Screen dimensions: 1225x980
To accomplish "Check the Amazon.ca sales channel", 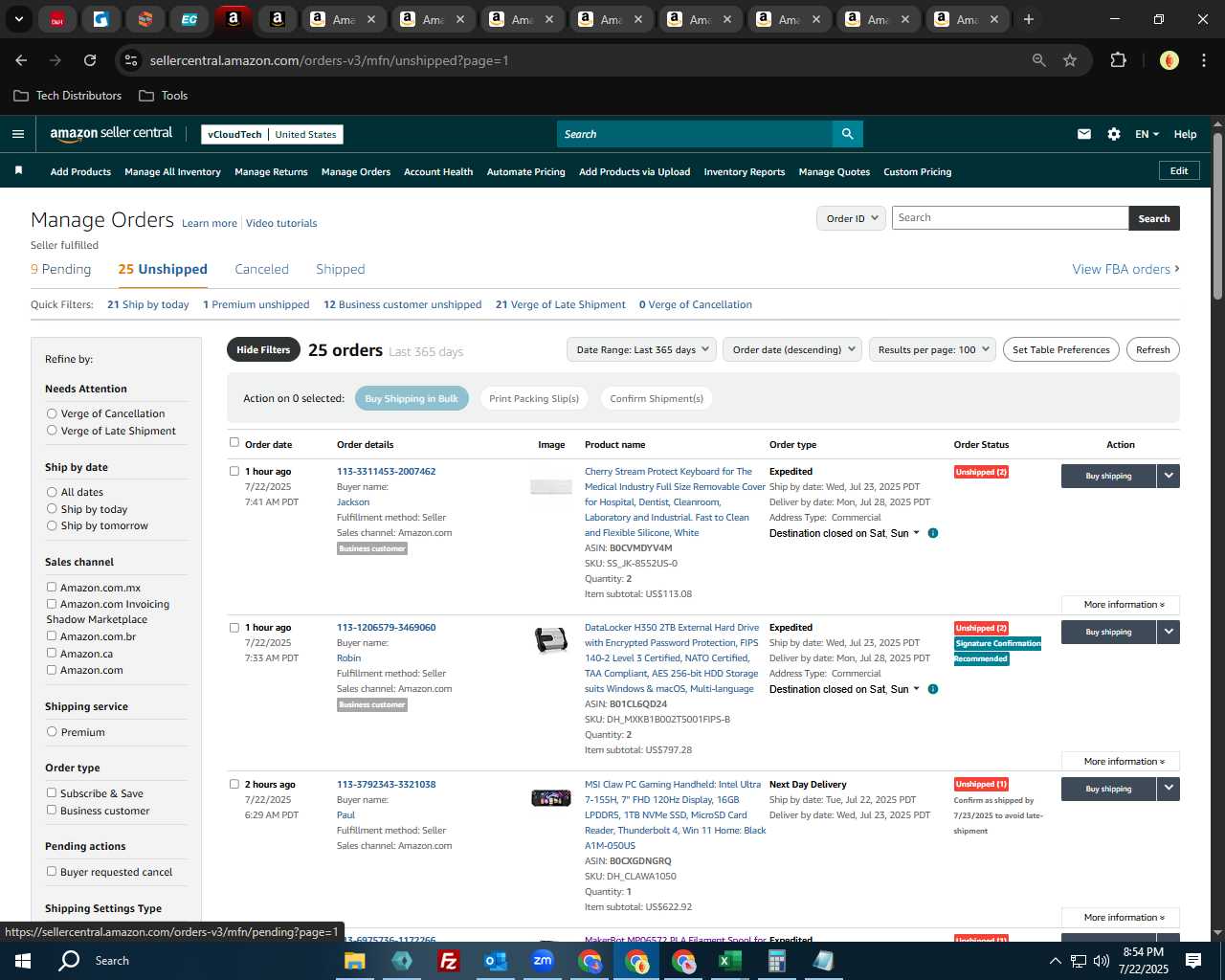I will pyautogui.click(x=52, y=654).
